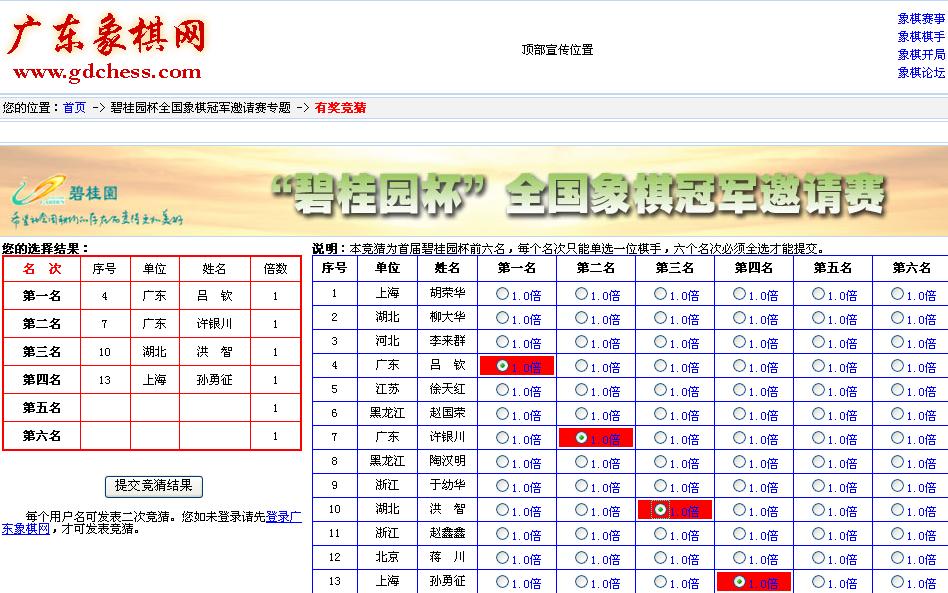Image resolution: width=948 pixels, height=593 pixels.
Task: Click 胡荣华 name cell
Action: (x=447, y=293)
